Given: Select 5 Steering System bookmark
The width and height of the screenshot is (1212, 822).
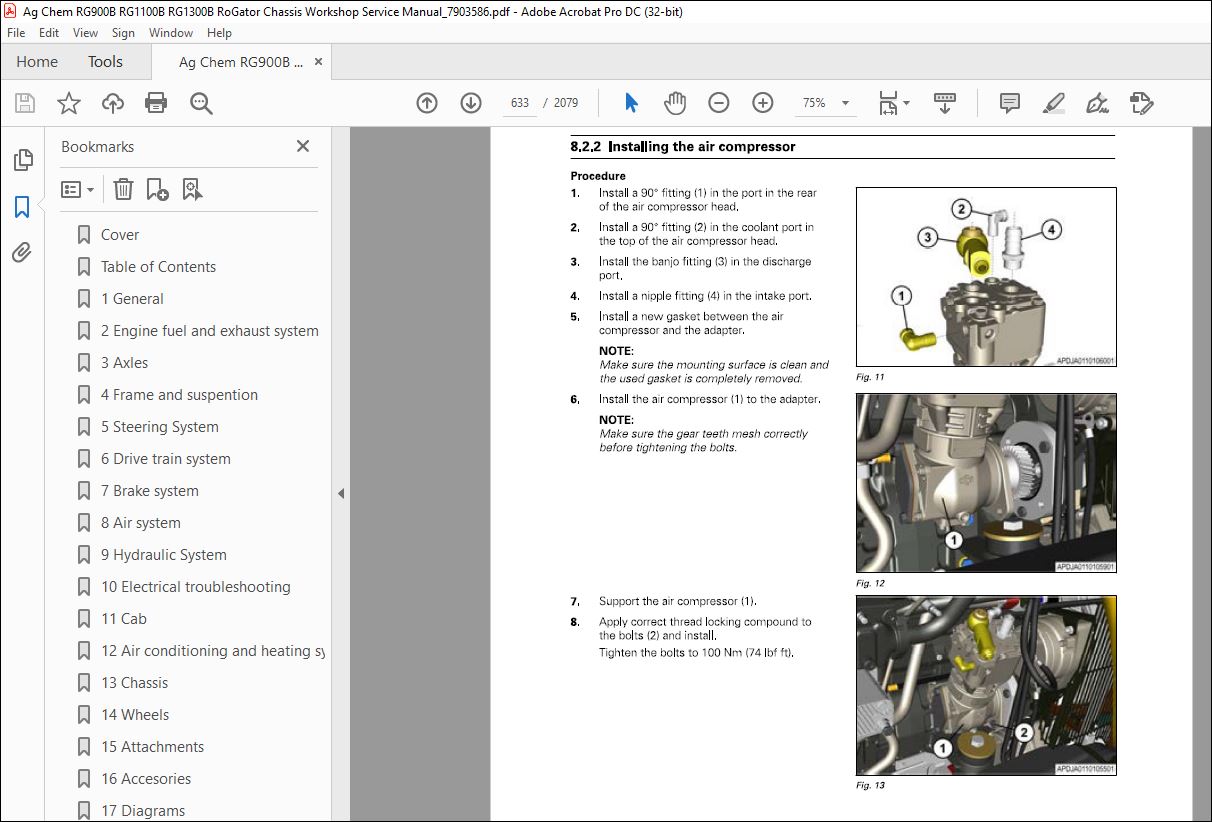Looking at the screenshot, I should [160, 427].
